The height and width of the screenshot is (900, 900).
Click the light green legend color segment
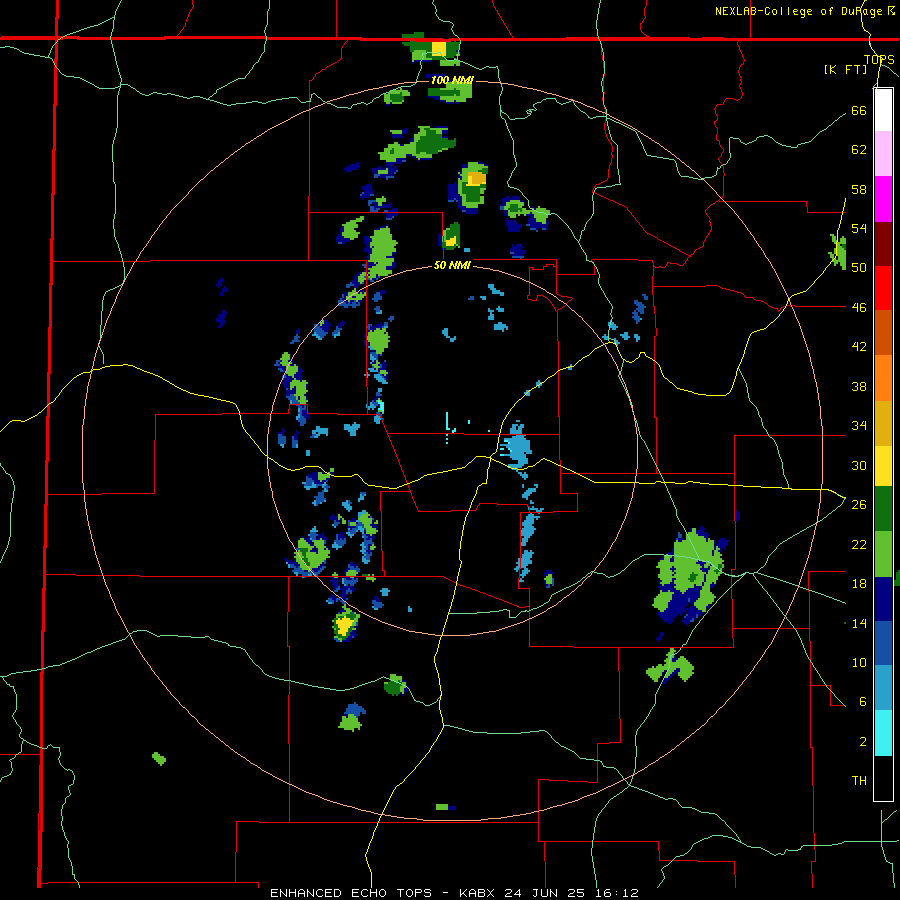coord(883,554)
